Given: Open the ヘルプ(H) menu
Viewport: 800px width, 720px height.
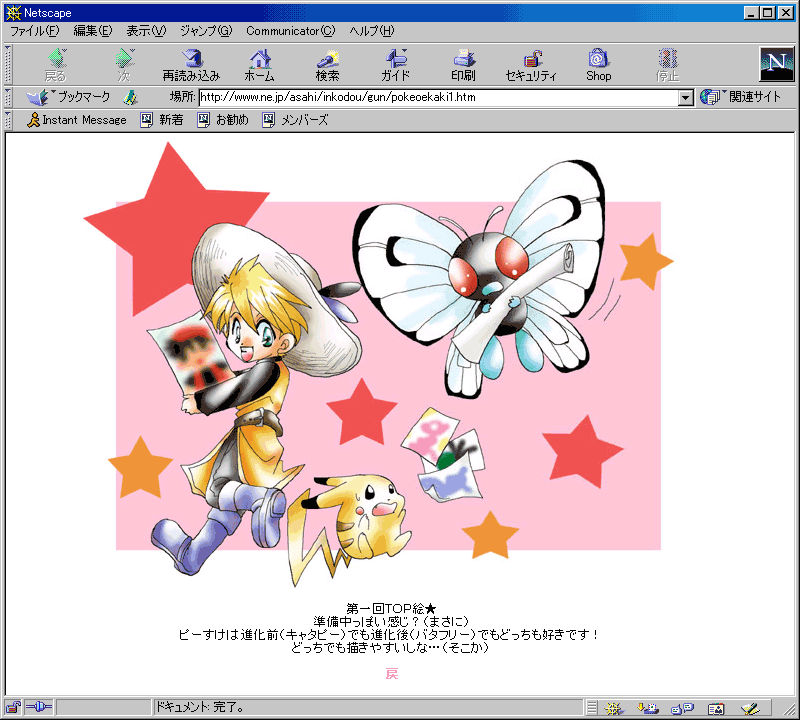Looking at the screenshot, I should click(x=371, y=31).
